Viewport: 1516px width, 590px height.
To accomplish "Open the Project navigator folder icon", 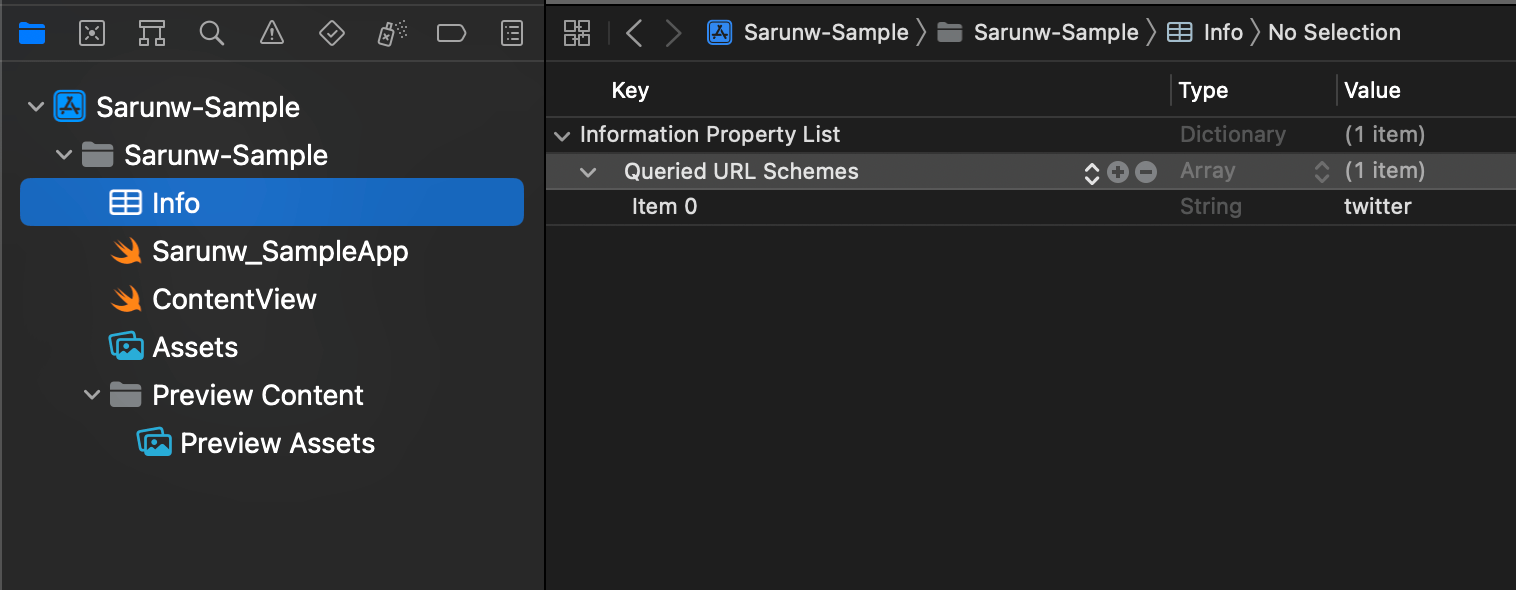I will click(x=32, y=33).
